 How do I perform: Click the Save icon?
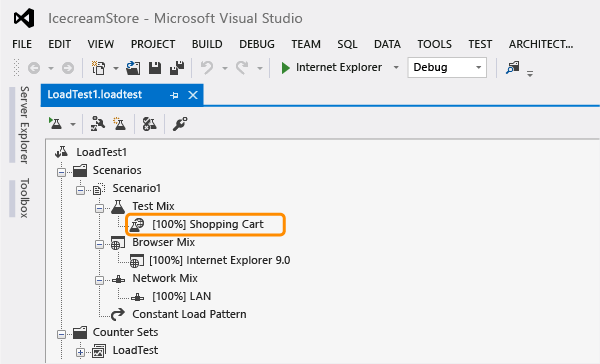tap(155, 68)
